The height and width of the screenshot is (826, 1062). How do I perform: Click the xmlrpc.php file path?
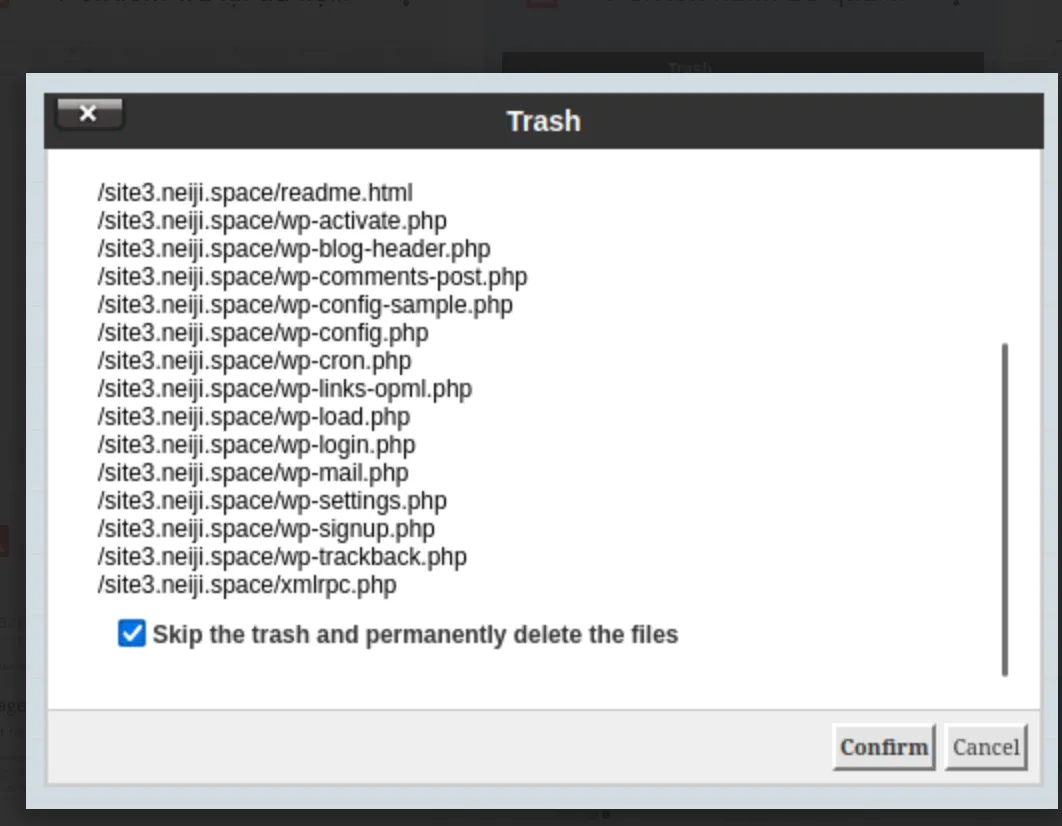tap(247, 585)
